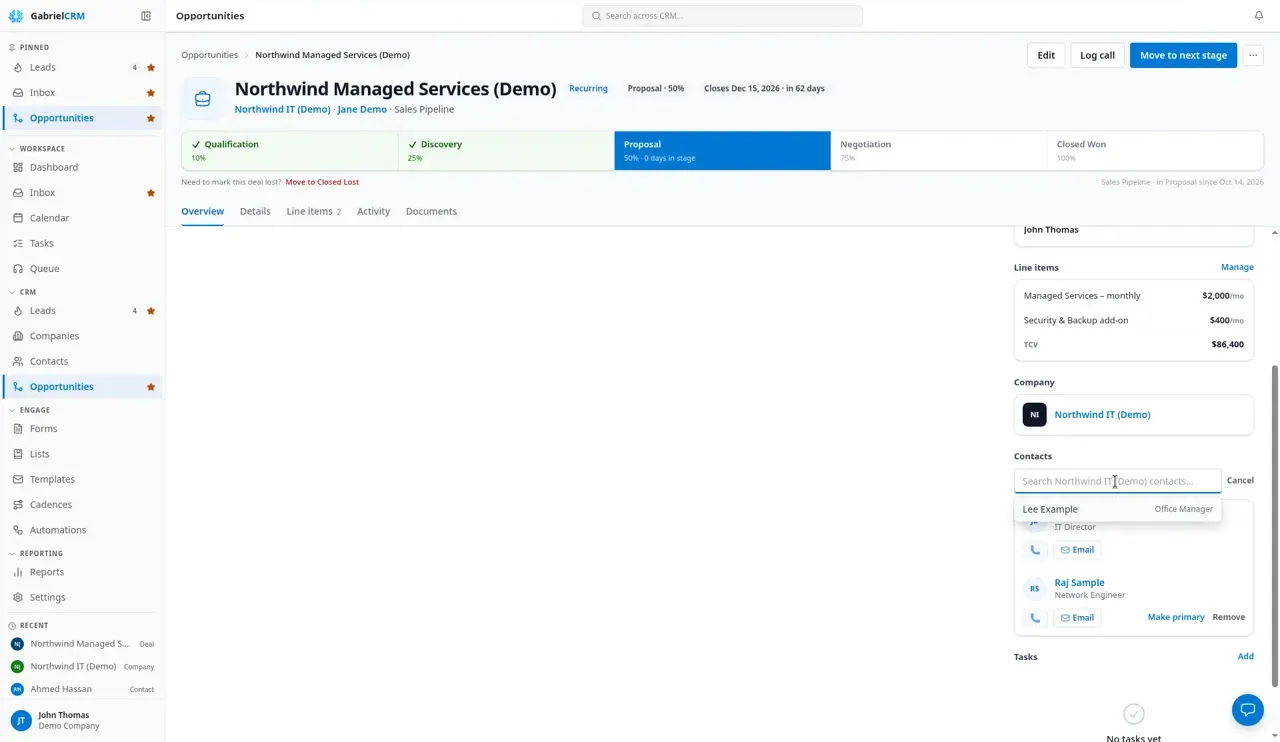The image size is (1280, 742).
Task: Open Dashboard in the sidebar
Action: tap(82, 168)
